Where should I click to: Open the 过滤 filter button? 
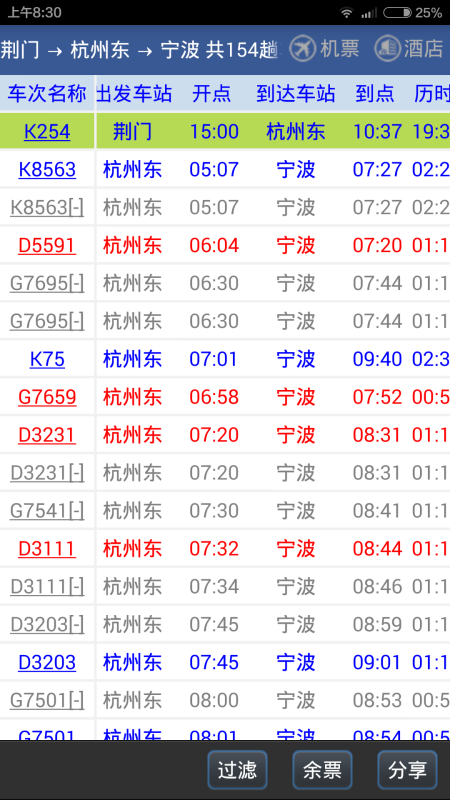point(237,770)
